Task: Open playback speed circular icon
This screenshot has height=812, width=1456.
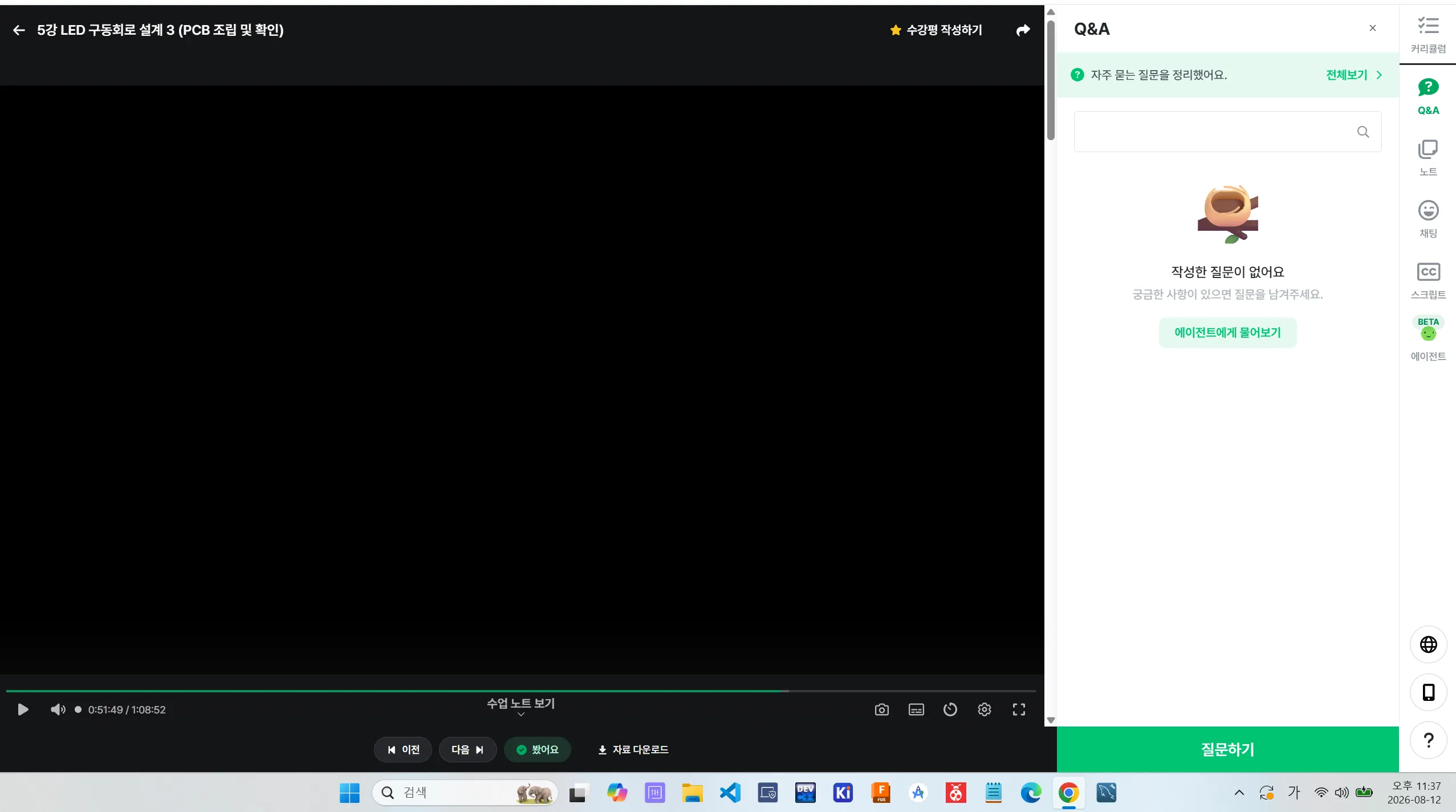Action: [950, 709]
